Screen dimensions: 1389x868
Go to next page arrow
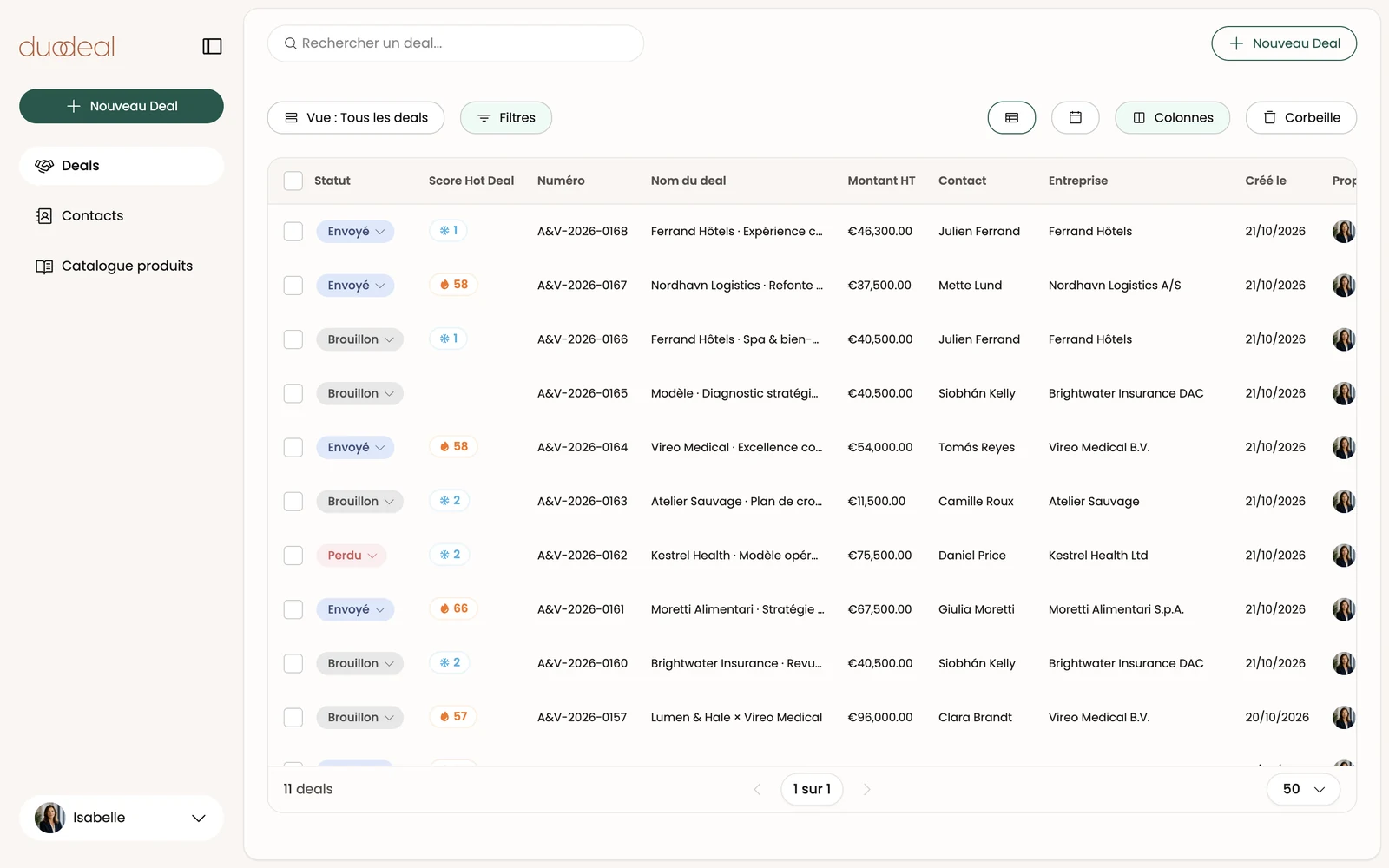point(866,789)
